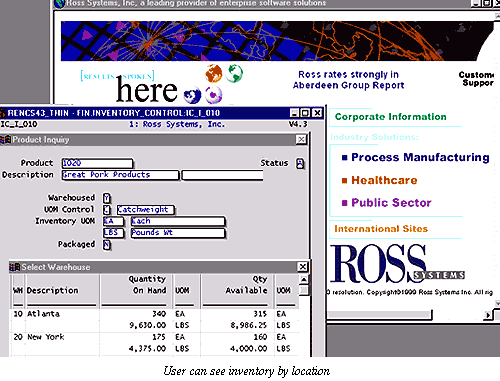This screenshot has height=381, width=500.
Task: Click the 4,000.00 available value
Action: coord(249,349)
